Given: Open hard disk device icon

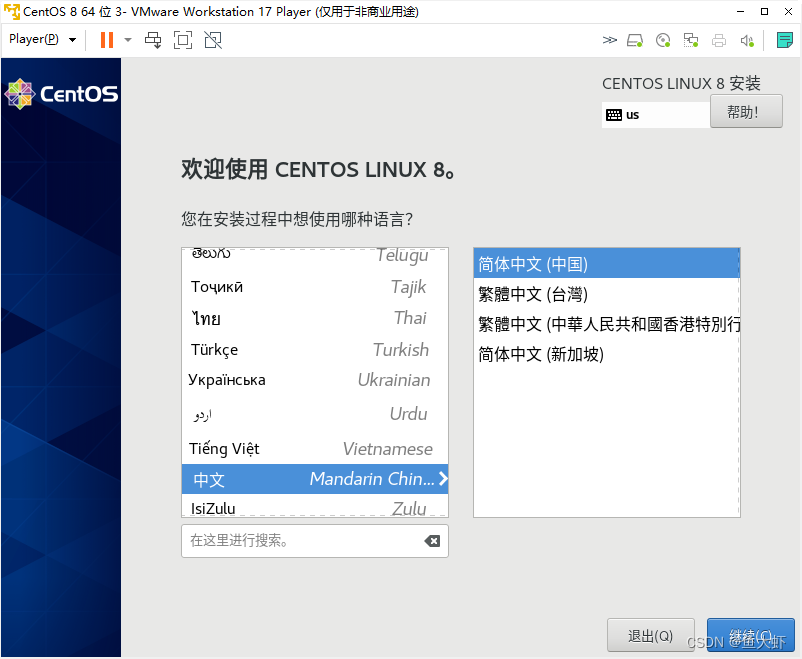Looking at the screenshot, I should tap(635, 40).
